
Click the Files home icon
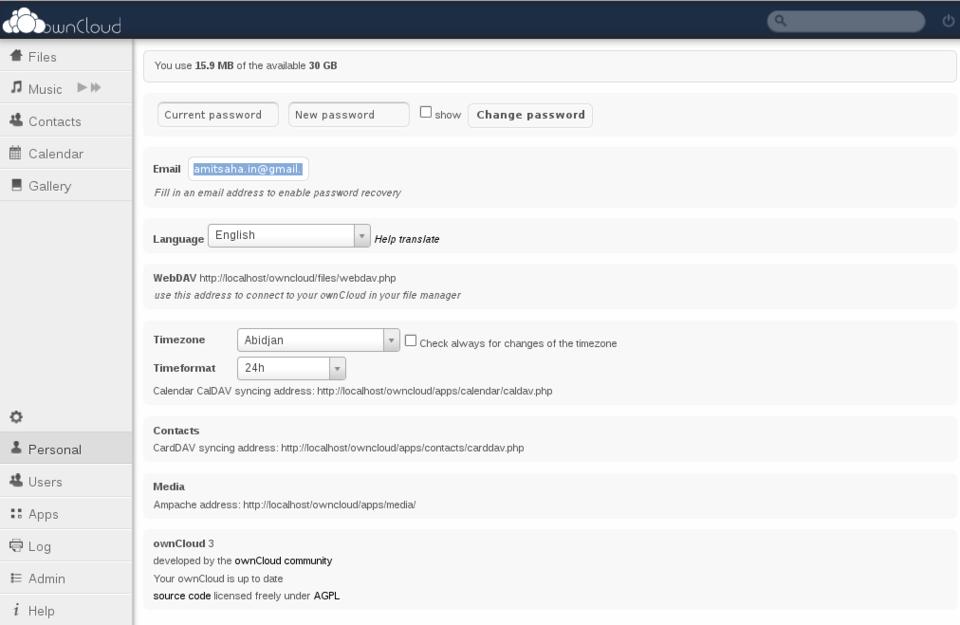(17, 56)
